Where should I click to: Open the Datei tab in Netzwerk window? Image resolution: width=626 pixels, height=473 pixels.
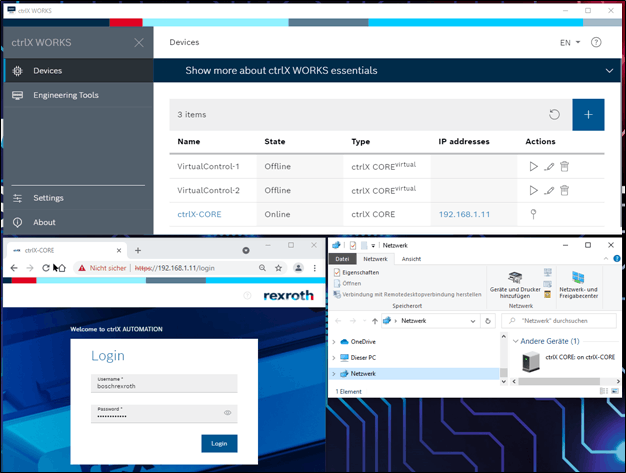342,259
